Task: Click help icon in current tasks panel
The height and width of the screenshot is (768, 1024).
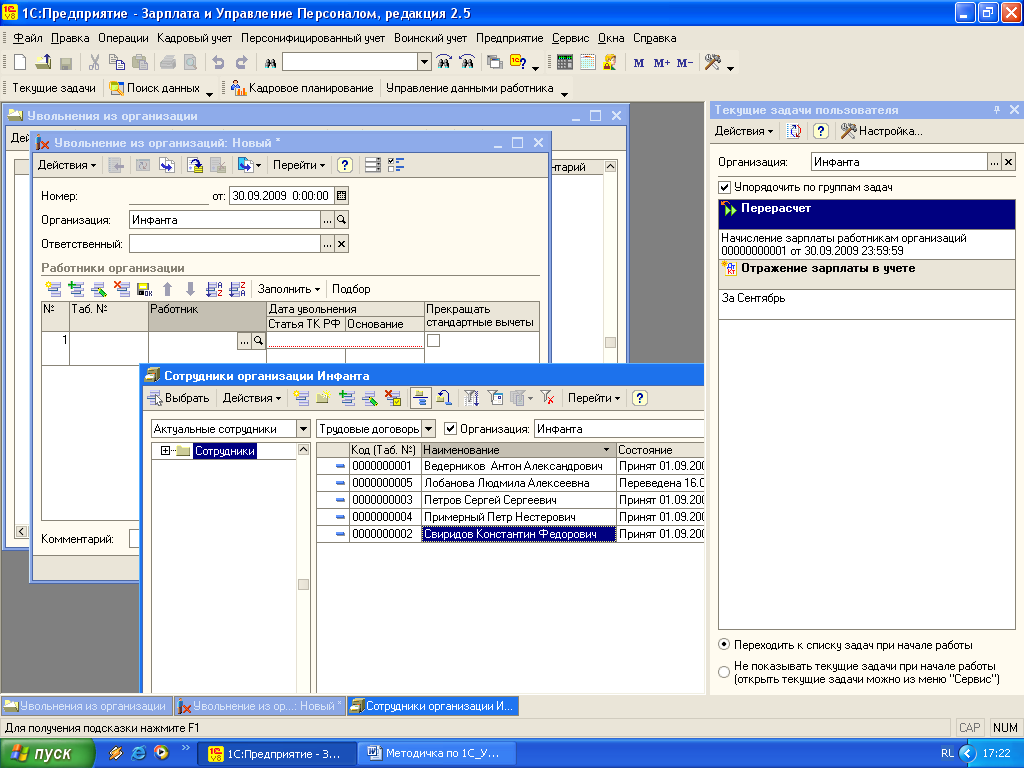Action: 821,131
